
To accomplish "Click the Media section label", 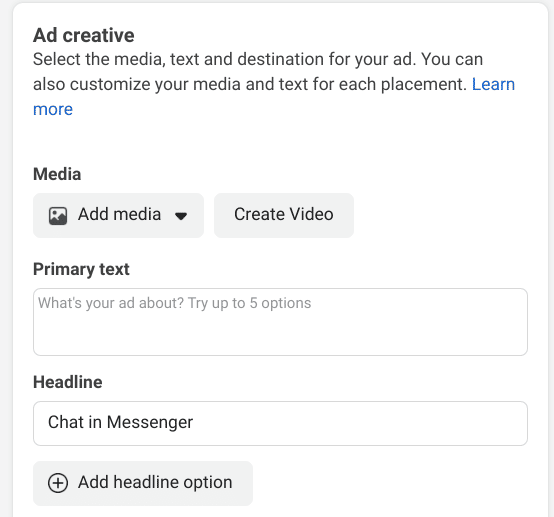I will pos(57,174).
